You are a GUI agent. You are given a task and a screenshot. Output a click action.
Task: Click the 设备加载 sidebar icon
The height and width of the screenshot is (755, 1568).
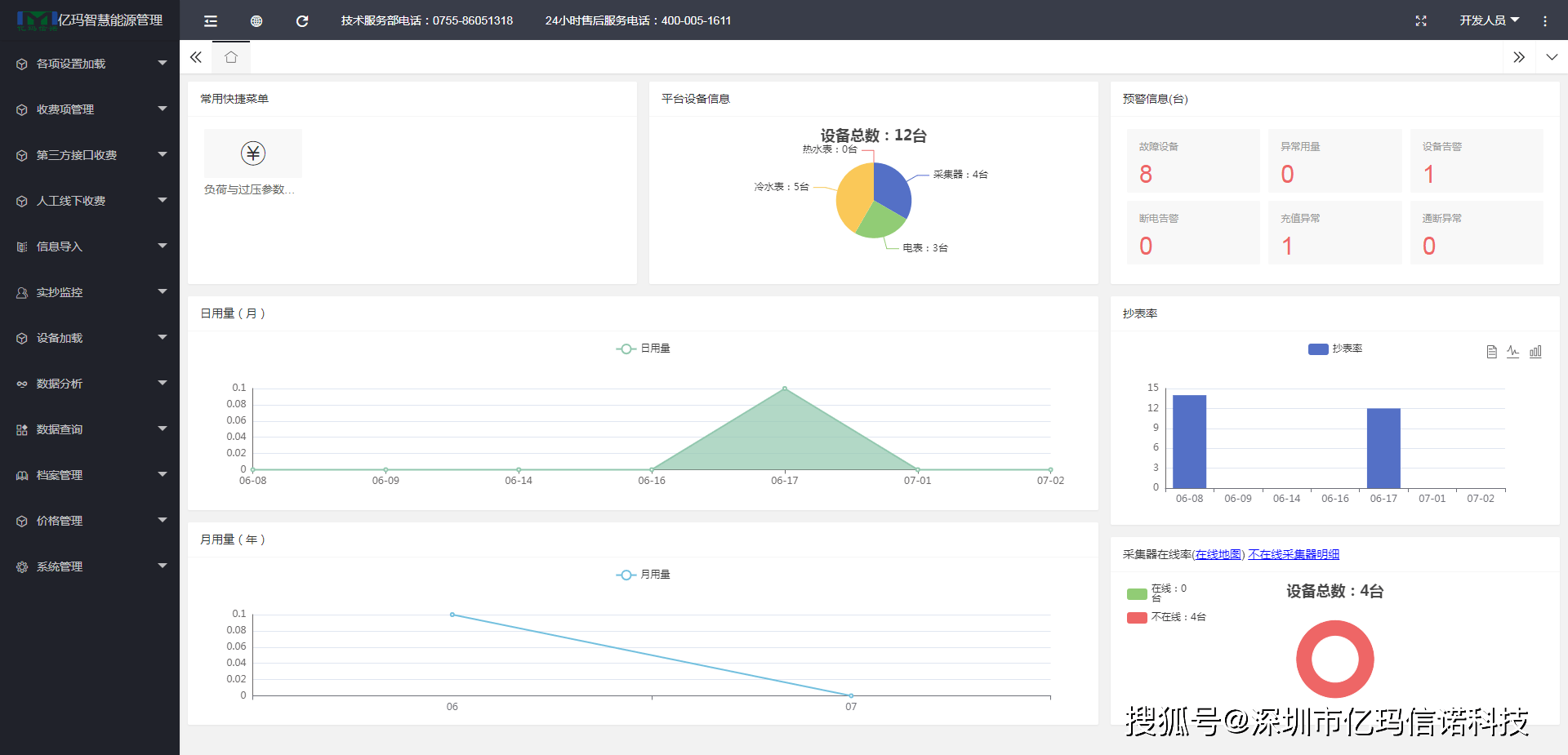pos(22,338)
